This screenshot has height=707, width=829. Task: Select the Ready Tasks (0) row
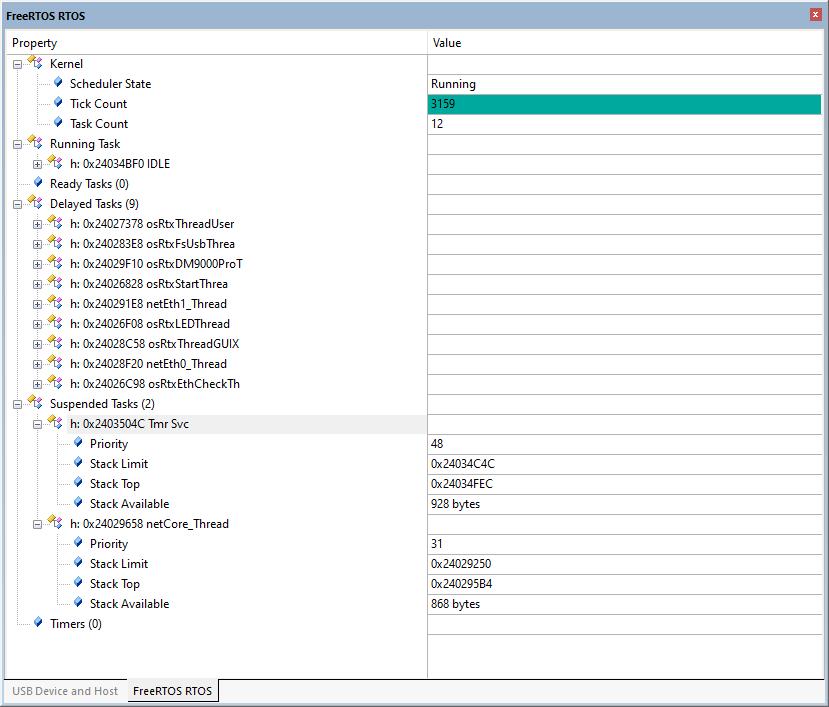tap(89, 184)
